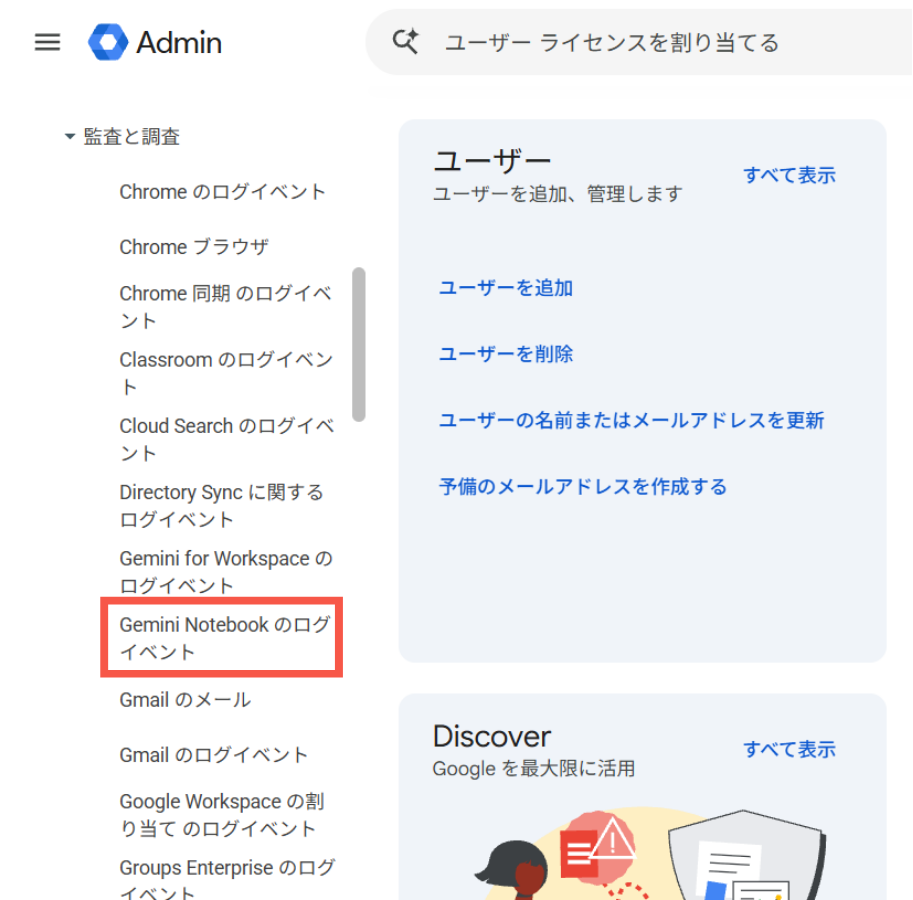Click the ユーザーを削除 link

(505, 353)
